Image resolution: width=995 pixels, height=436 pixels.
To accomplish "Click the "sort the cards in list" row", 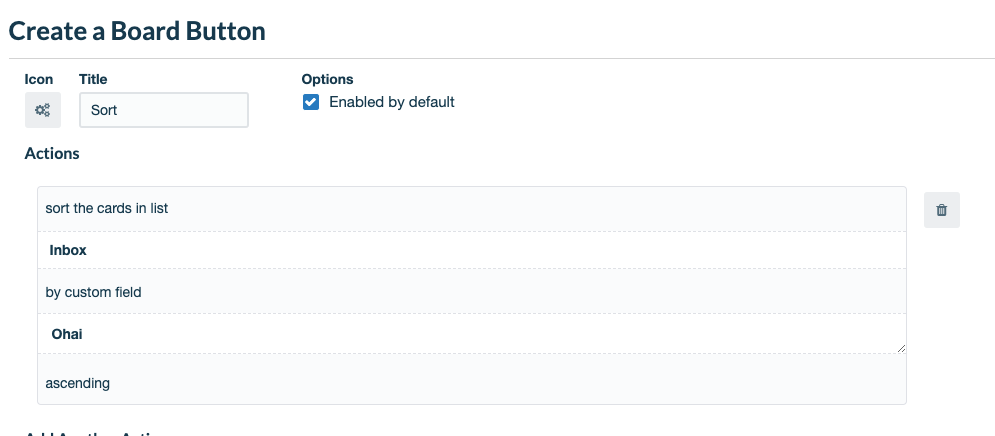I will (471, 209).
